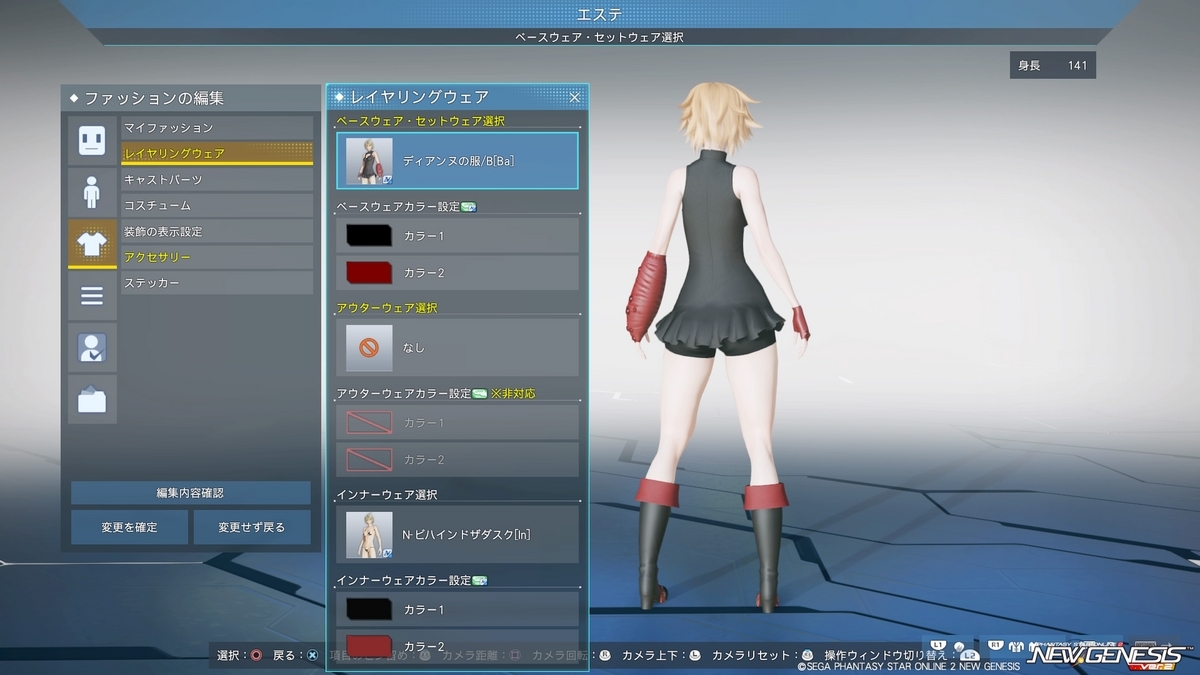Click the circle 選択 button prompt icon
Screen dimensions: 1200x675
click(x=256, y=656)
